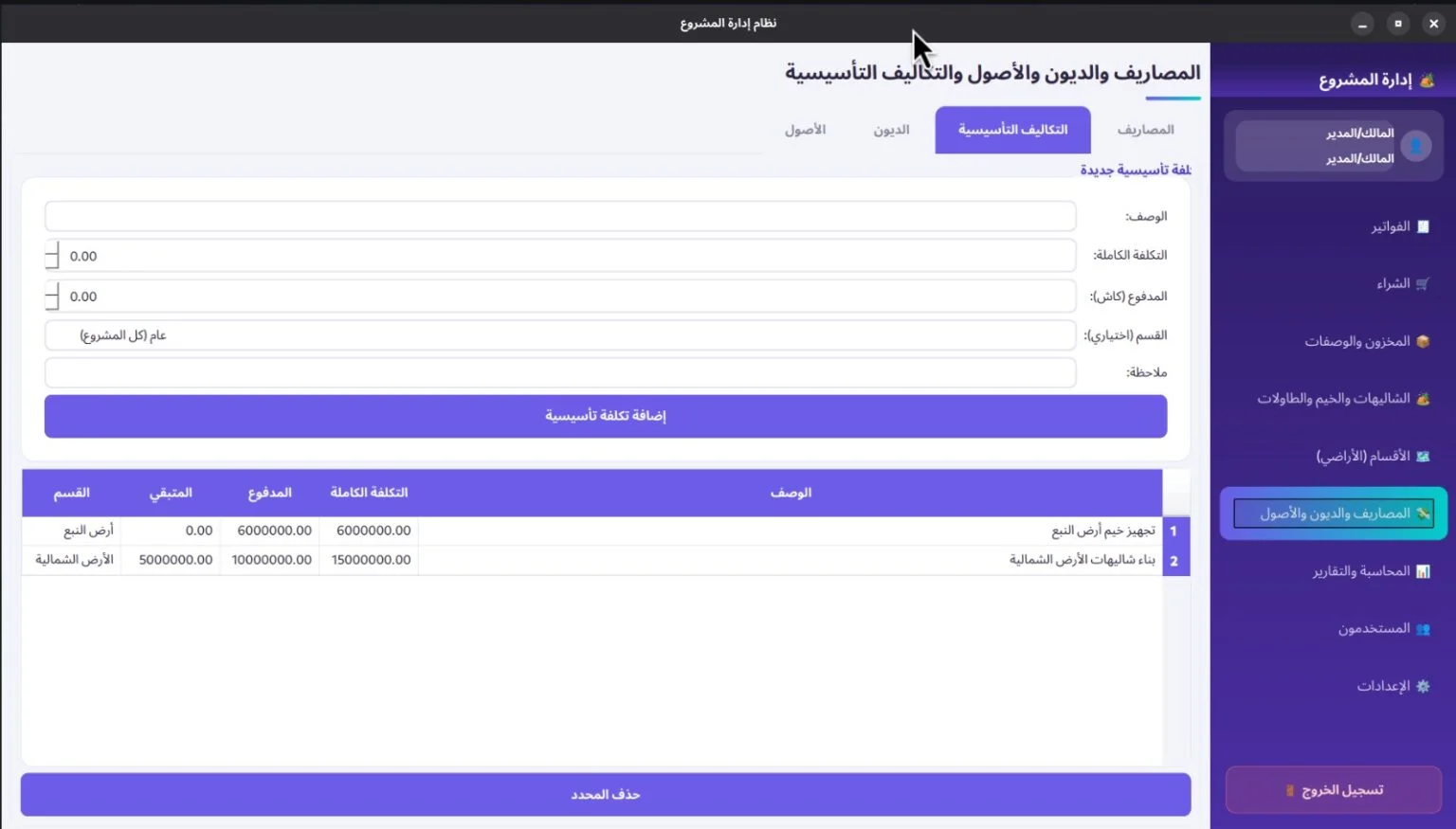The width and height of the screenshot is (1456, 829).
Task: Click المدفوع column header
Action: click(x=269, y=493)
